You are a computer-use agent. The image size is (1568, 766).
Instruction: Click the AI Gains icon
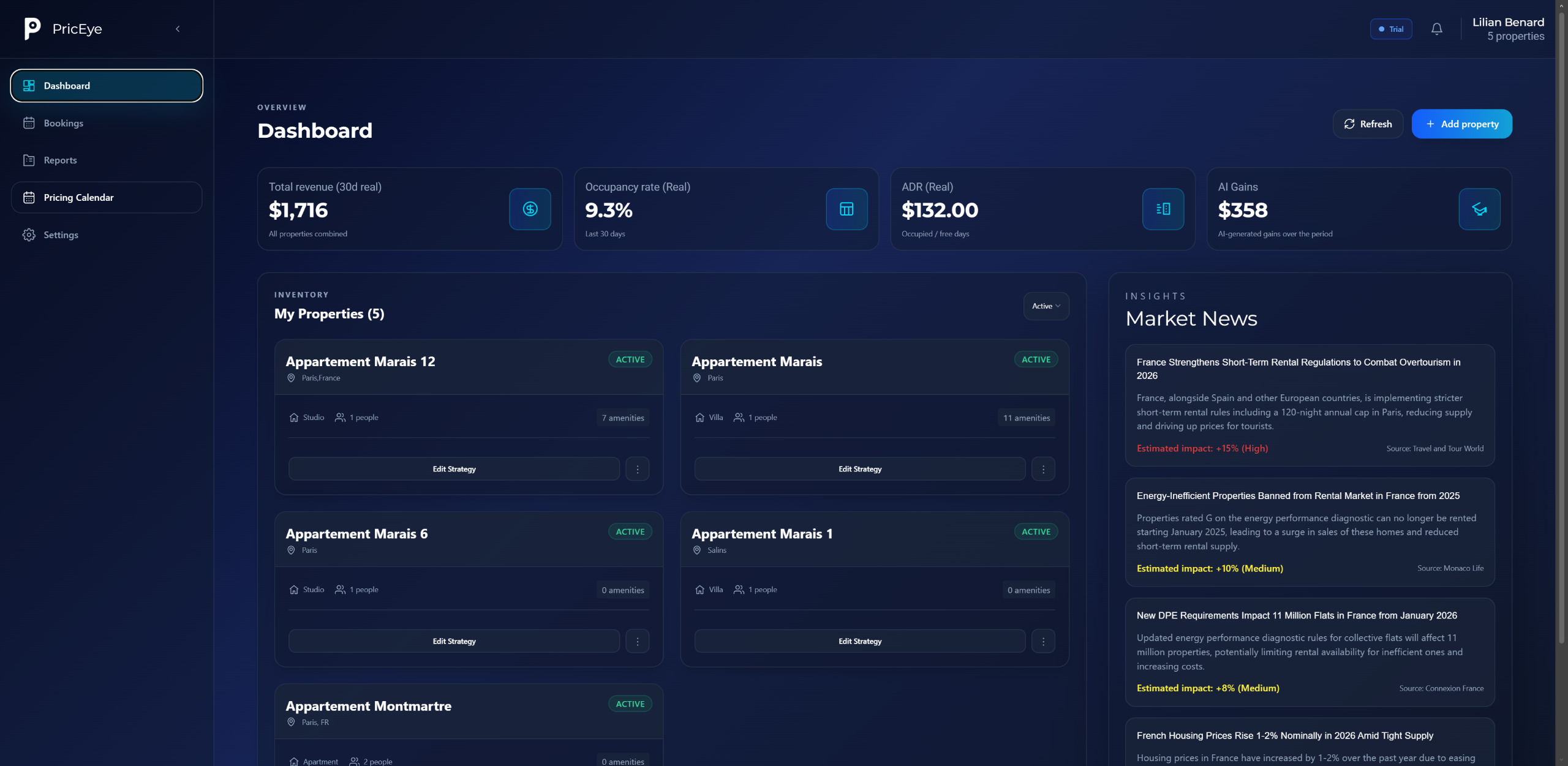pyautogui.click(x=1479, y=209)
